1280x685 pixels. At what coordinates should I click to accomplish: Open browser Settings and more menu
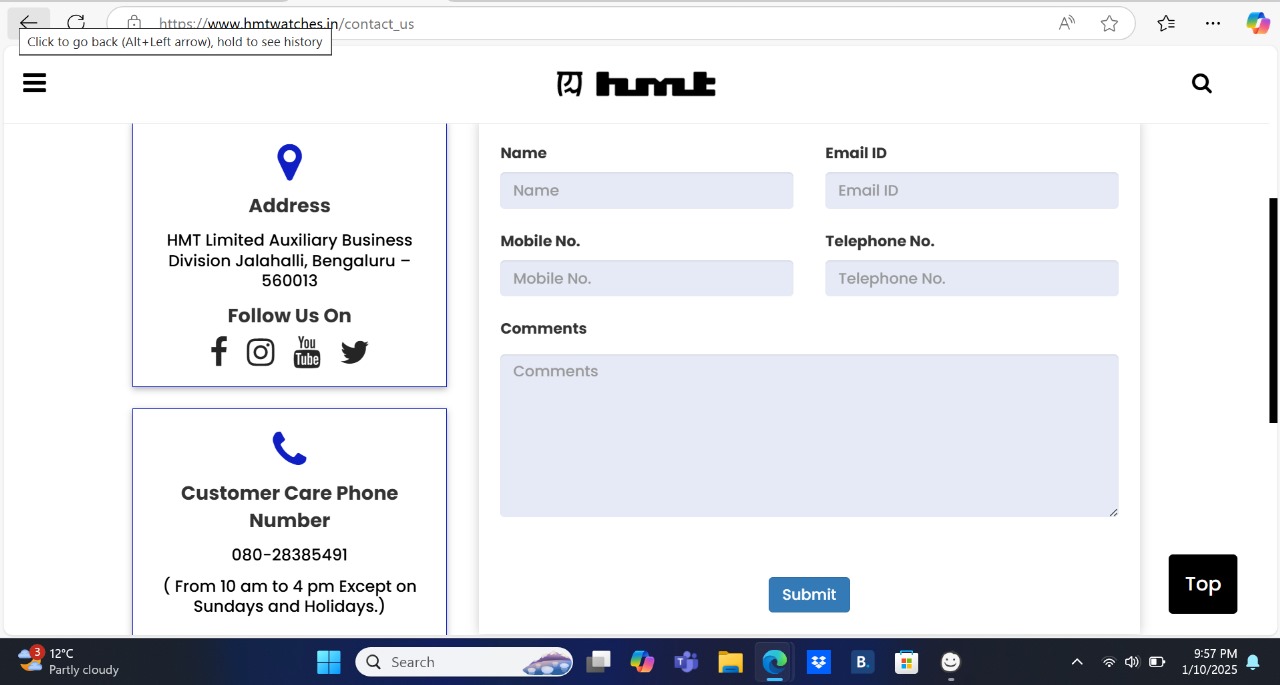[1213, 23]
